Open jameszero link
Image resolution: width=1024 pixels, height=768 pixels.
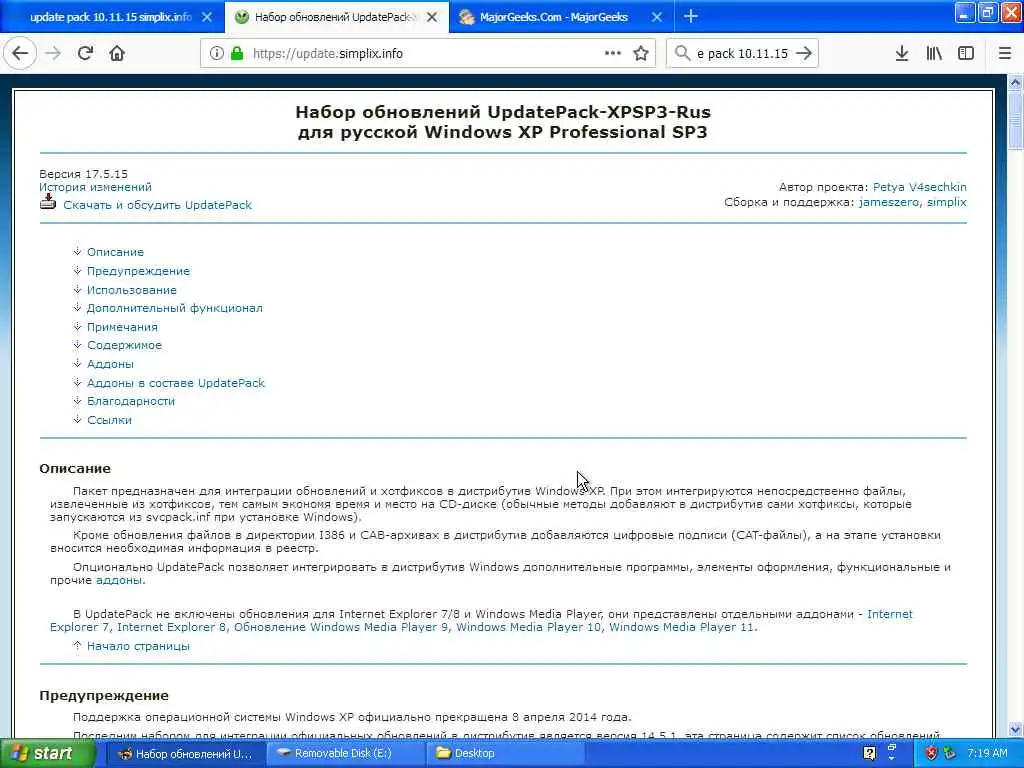889,202
